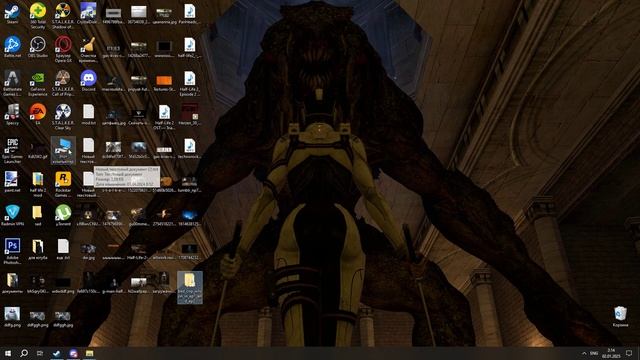Select S.T.A.L.K.E.R. Call of Pripyat shortcut
This screenshot has height=360, width=640.
coord(63,82)
